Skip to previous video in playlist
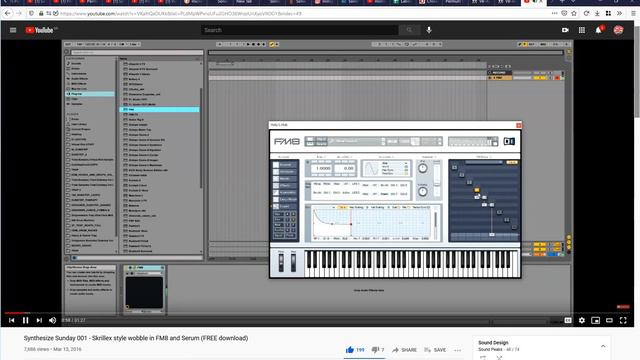The width and height of the screenshot is (640, 360). pyautogui.click(x=11, y=320)
